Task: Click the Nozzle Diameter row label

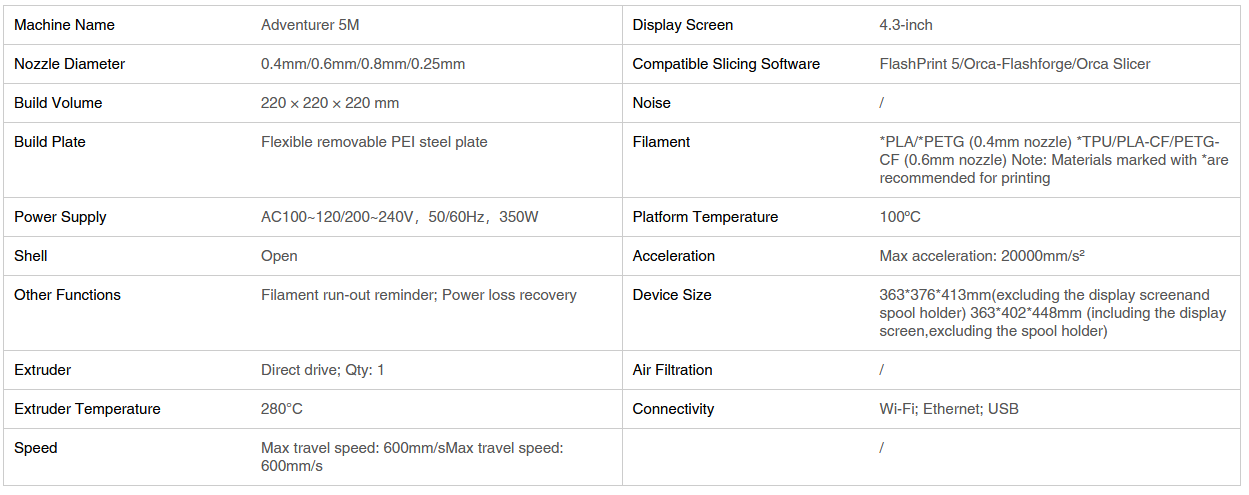Action: (x=70, y=64)
